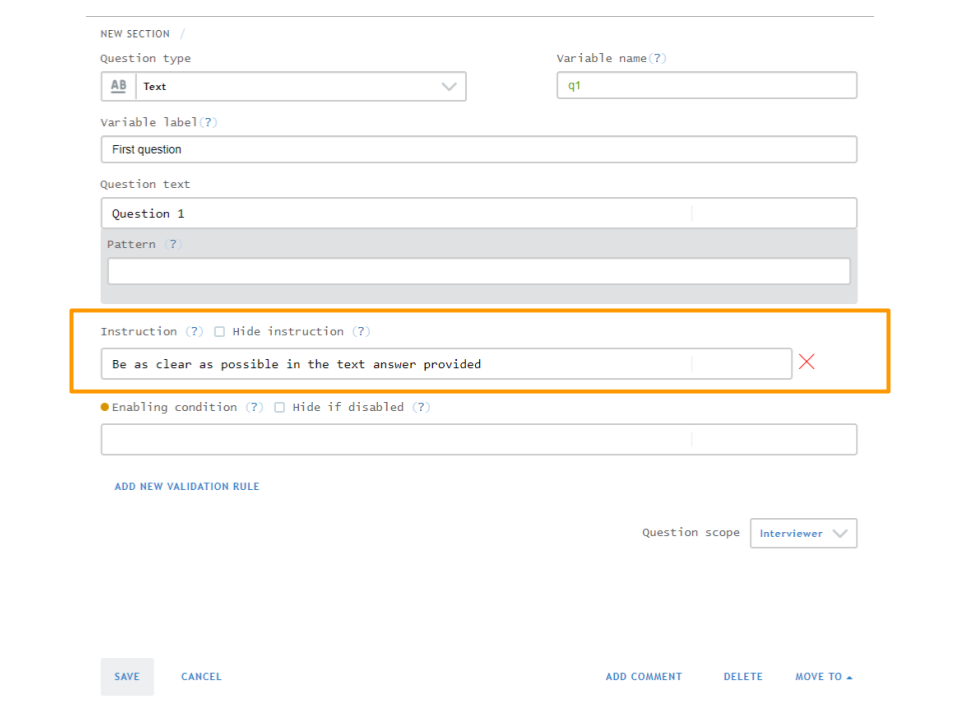Screen dimensions: 960x720
Task: Change Question scope from Interviewer
Action: coord(803,533)
